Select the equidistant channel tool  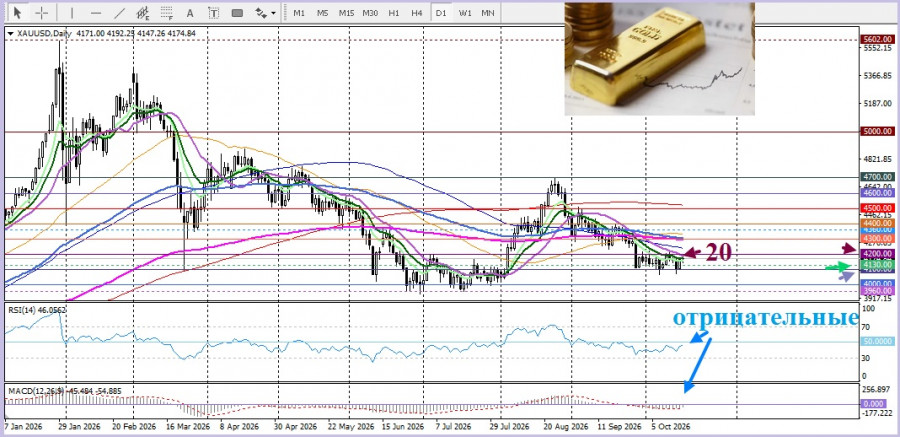pyautogui.click(x=143, y=13)
